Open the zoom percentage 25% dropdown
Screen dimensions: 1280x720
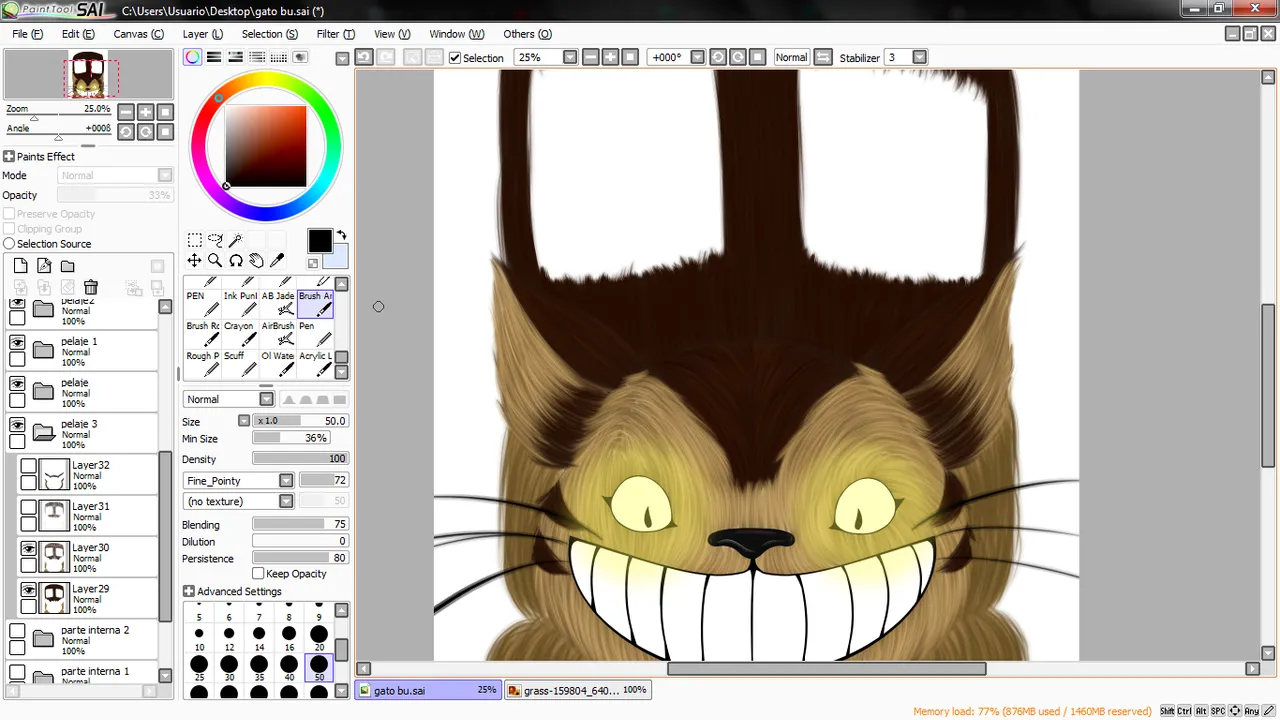pyautogui.click(x=570, y=57)
